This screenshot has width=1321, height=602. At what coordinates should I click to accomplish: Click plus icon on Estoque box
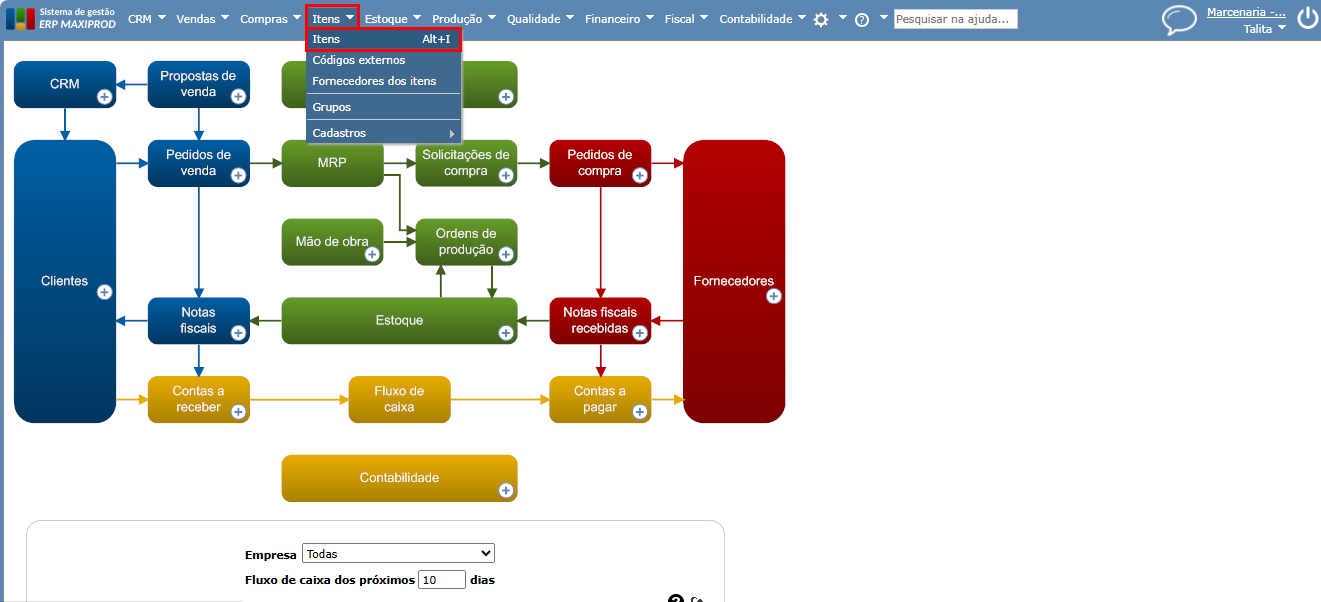click(506, 333)
